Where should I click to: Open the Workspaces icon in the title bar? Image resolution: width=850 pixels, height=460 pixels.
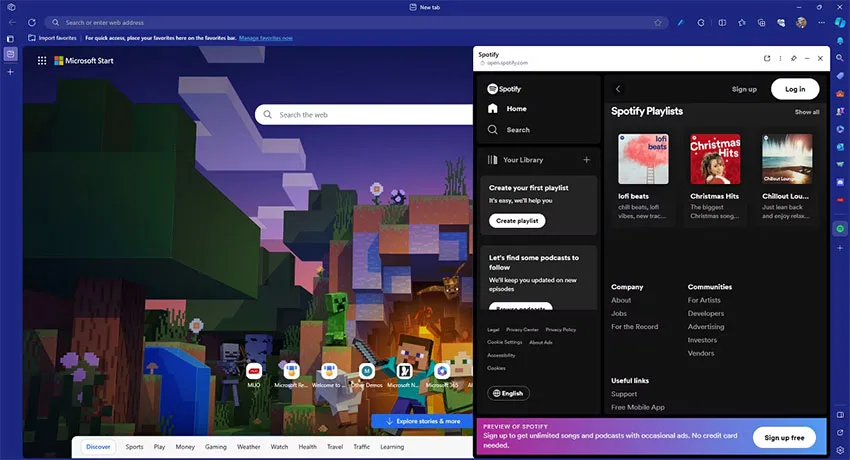11,7
